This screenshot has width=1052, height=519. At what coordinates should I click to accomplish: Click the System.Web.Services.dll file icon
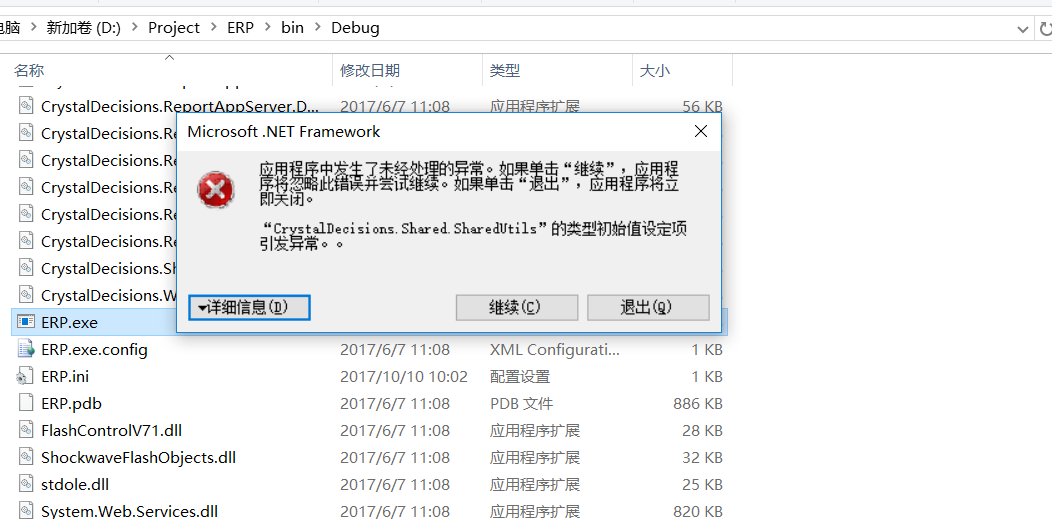[x=25, y=511]
